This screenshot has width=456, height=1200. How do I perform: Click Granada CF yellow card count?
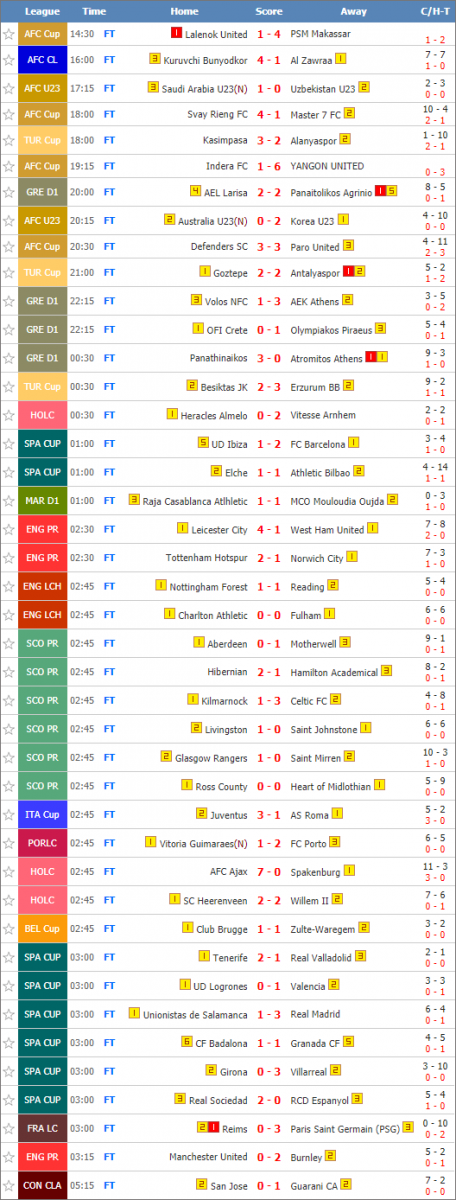tap(349, 1042)
